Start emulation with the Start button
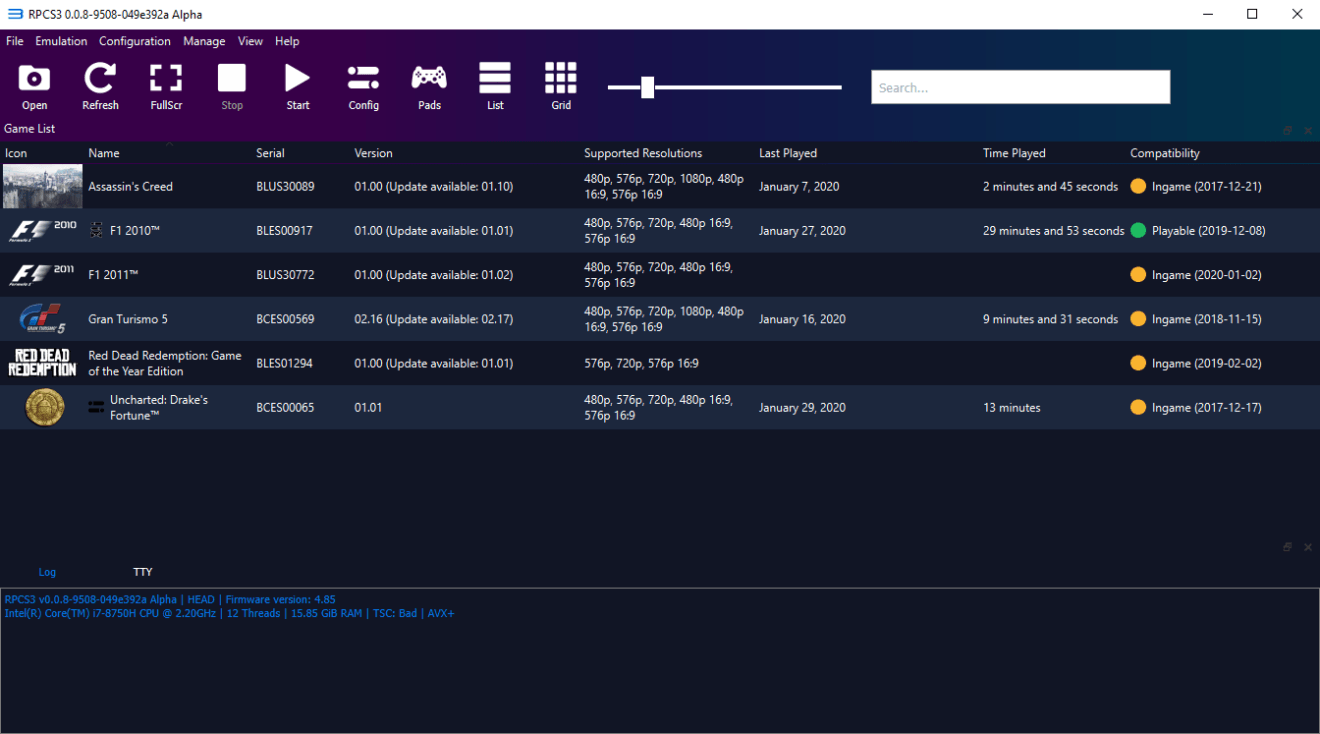1320x734 pixels. pos(298,87)
